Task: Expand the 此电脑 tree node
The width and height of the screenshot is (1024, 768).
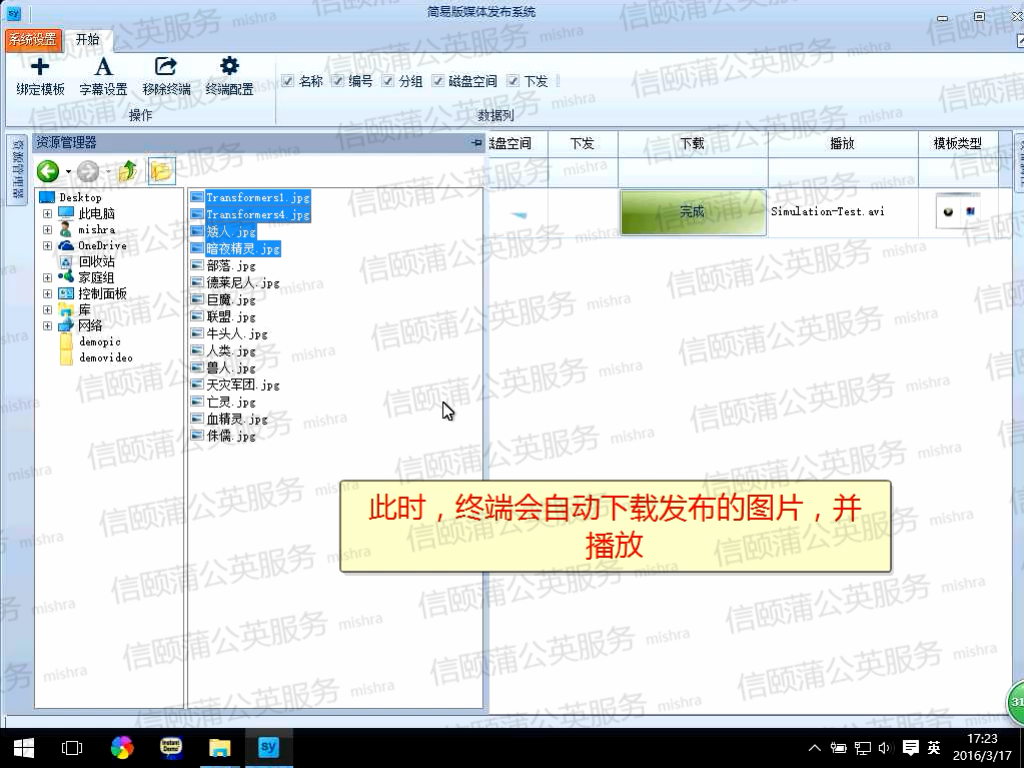Action: [x=47, y=213]
